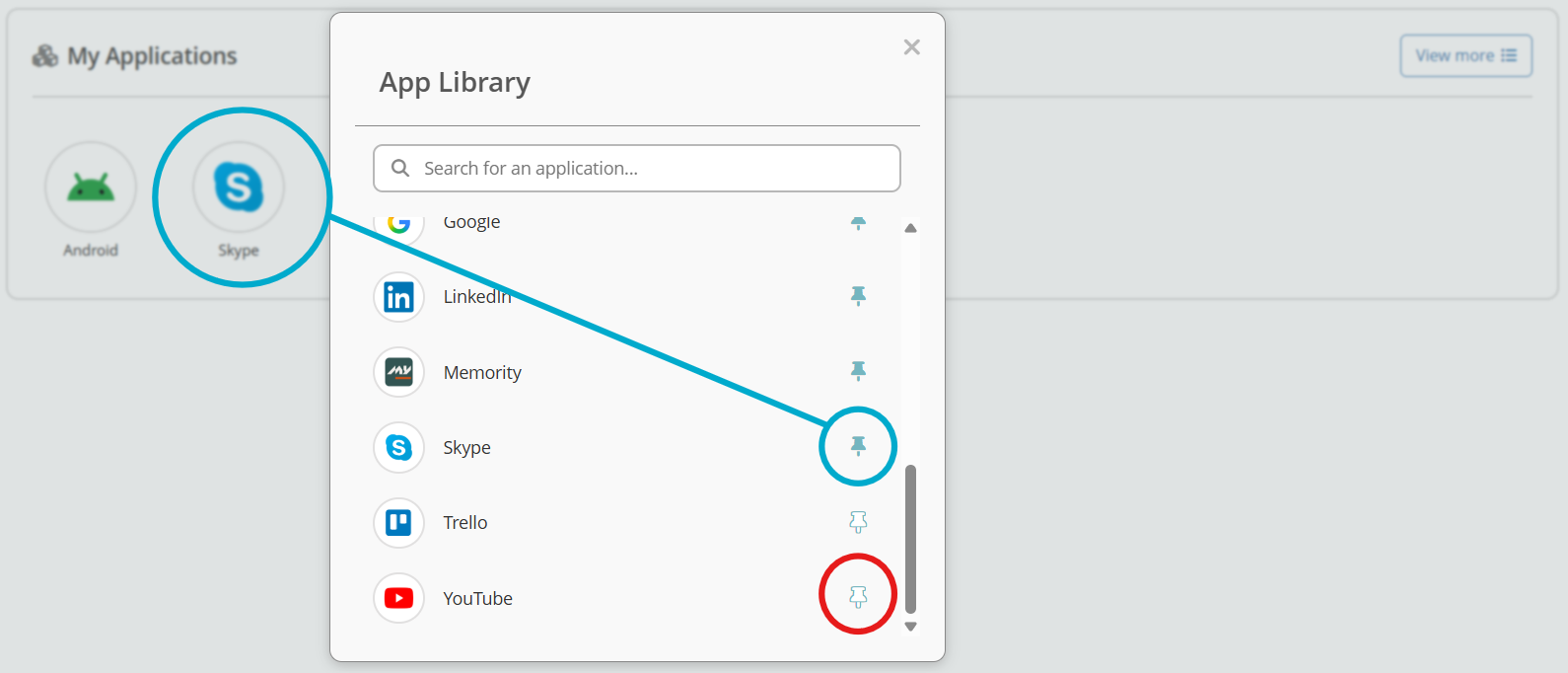Viewport: 1568px width, 673px height.
Task: Pin Trello to My Applications
Action: coord(858,521)
